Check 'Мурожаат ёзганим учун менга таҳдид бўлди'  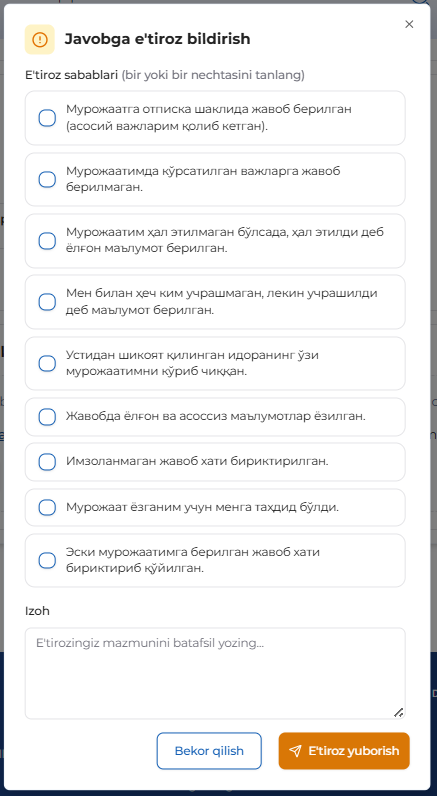click(47, 507)
